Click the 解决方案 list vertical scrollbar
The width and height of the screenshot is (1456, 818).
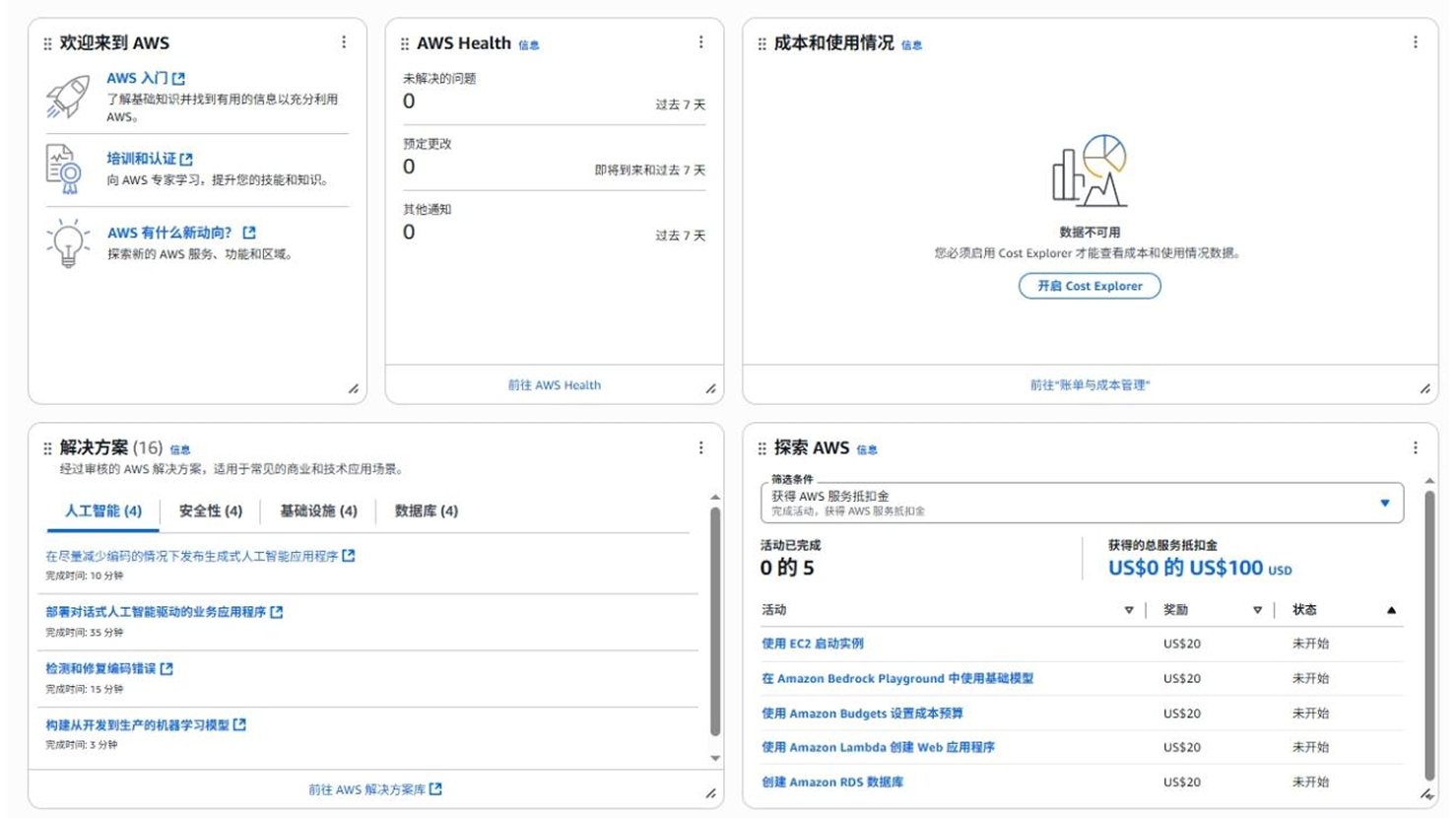(x=715, y=621)
